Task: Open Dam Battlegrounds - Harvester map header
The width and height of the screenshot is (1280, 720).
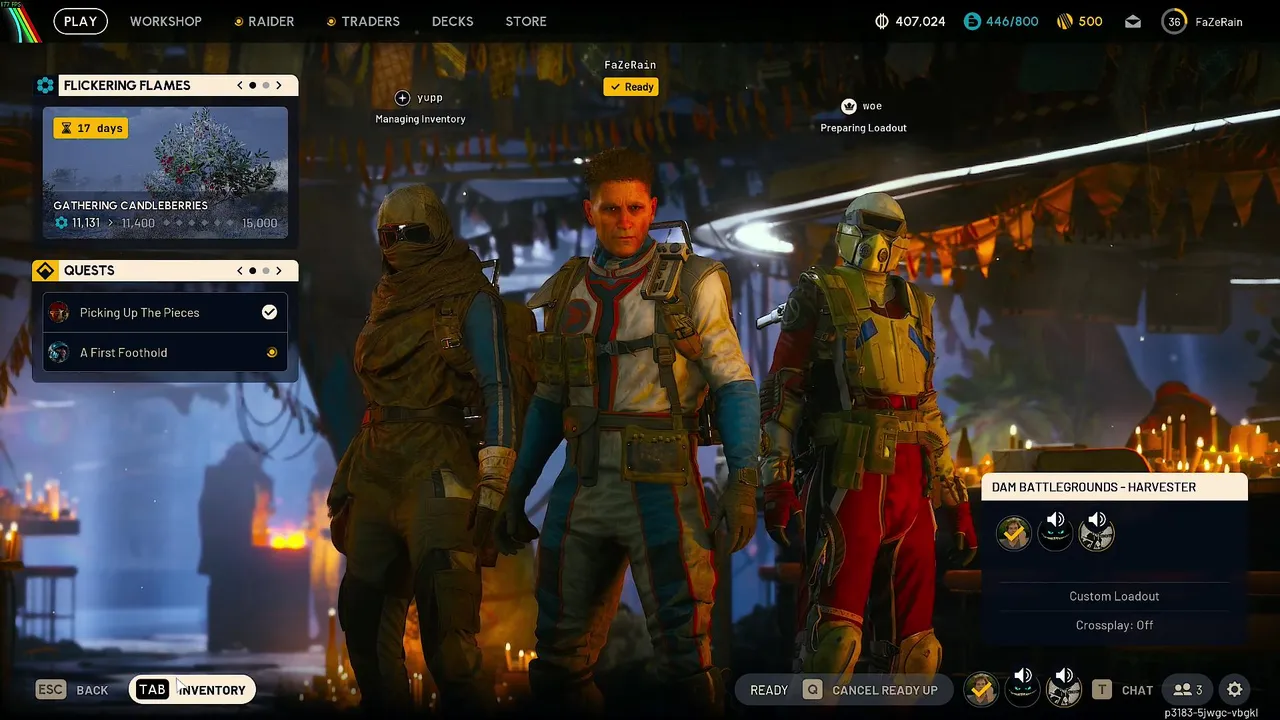Action: click(x=1114, y=487)
